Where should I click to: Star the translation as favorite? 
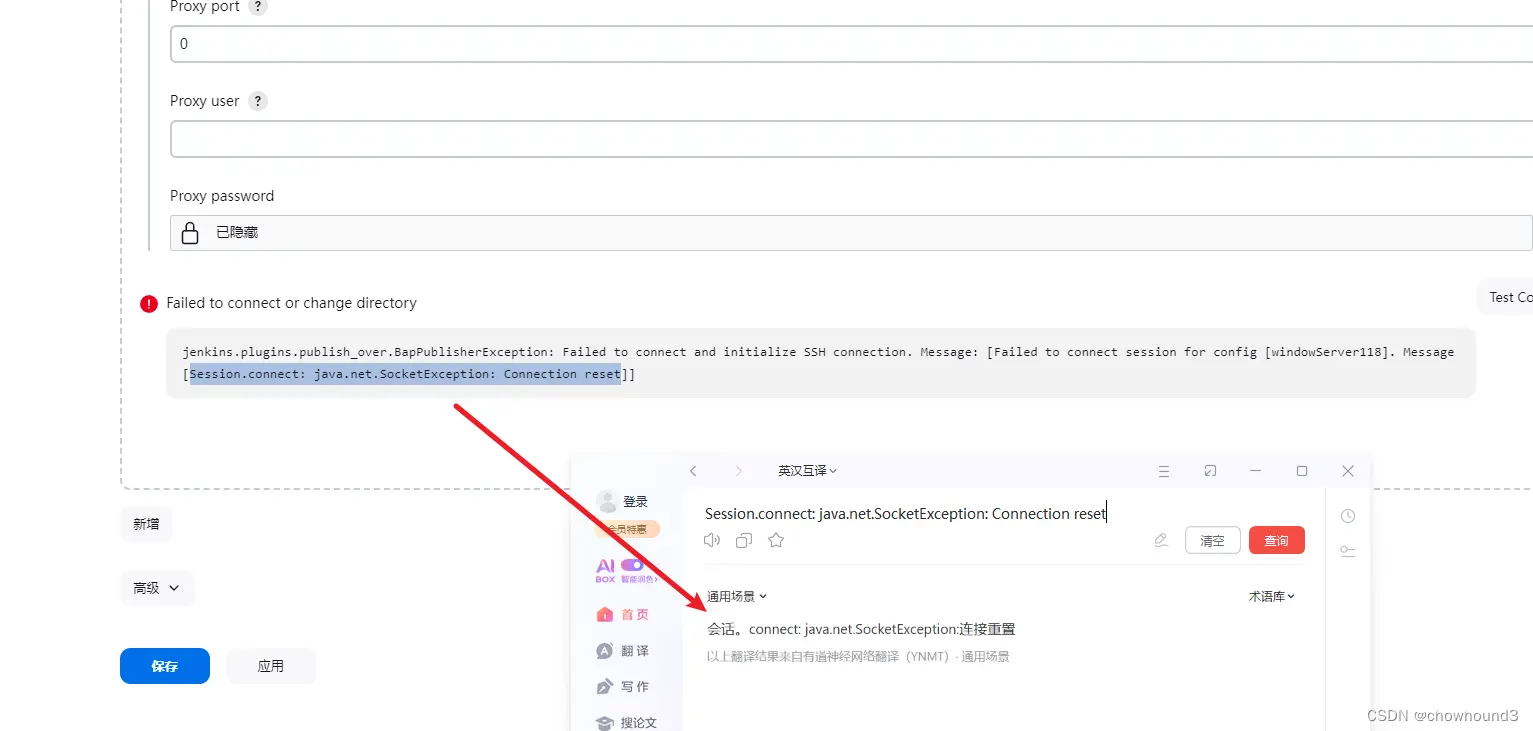[x=776, y=540]
